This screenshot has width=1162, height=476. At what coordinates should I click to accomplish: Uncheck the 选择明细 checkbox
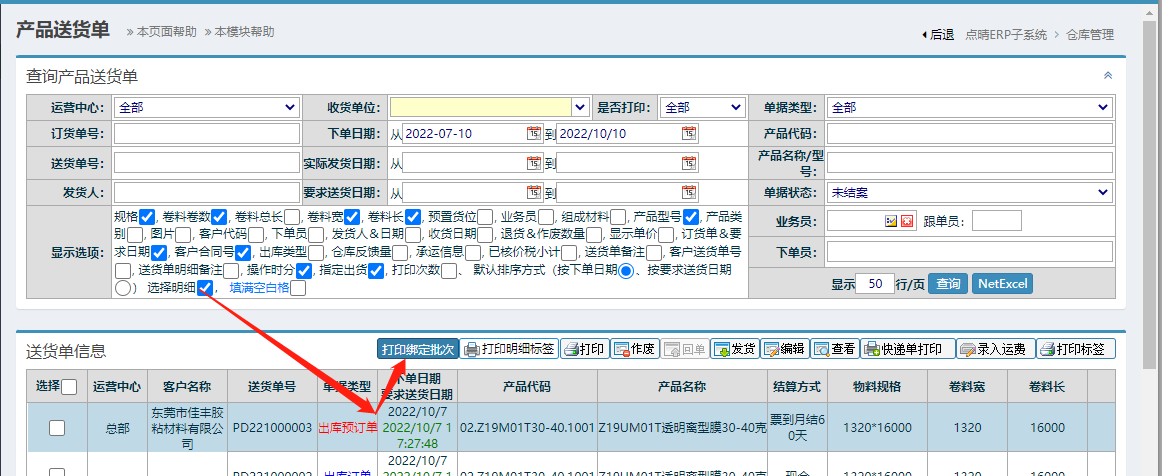(207, 288)
